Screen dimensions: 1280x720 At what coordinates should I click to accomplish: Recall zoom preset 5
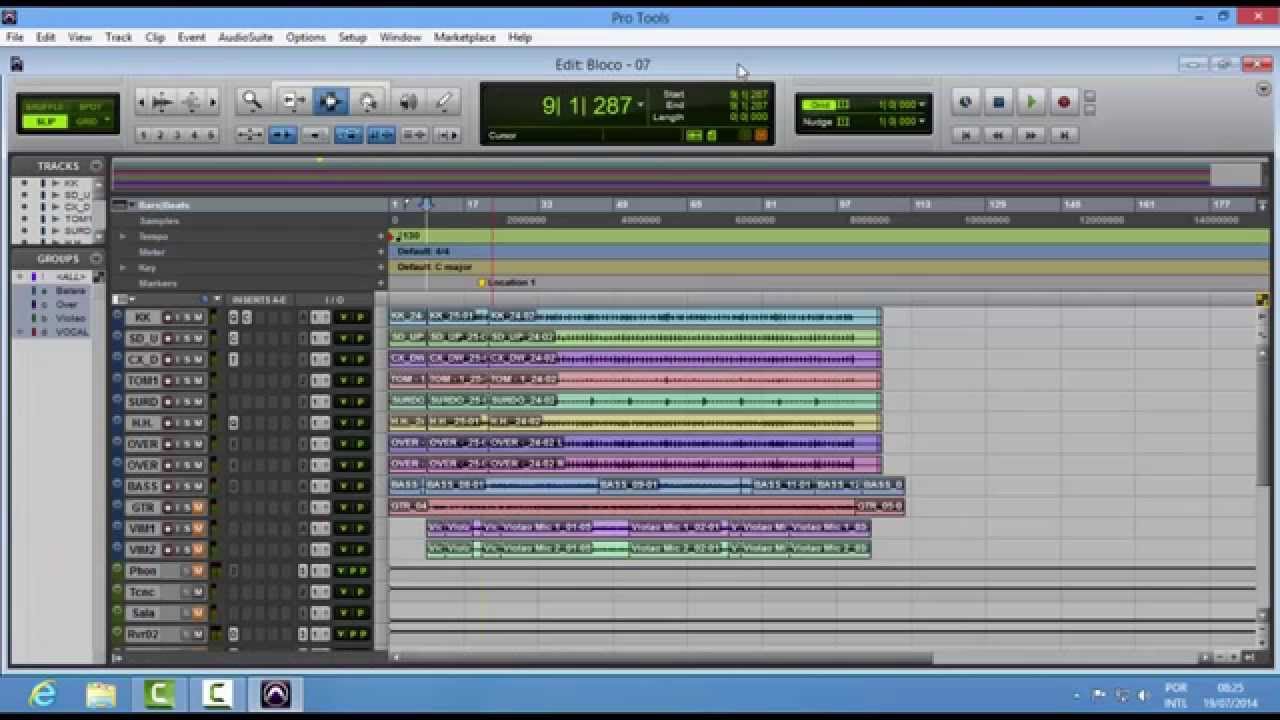pos(210,135)
